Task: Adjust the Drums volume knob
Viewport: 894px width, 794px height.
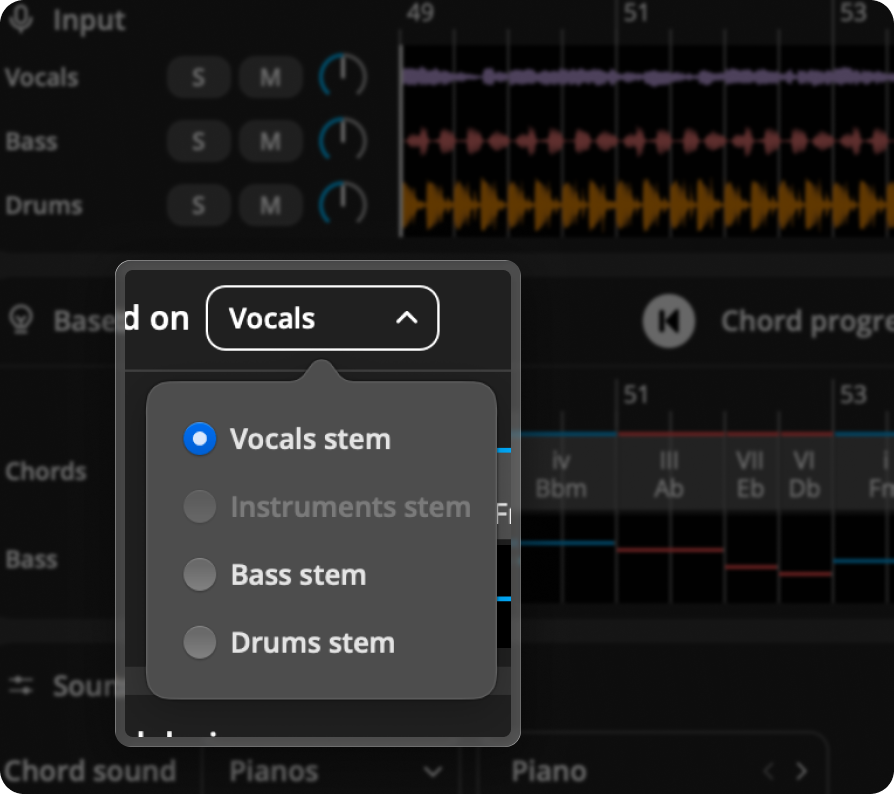Action: [343, 205]
